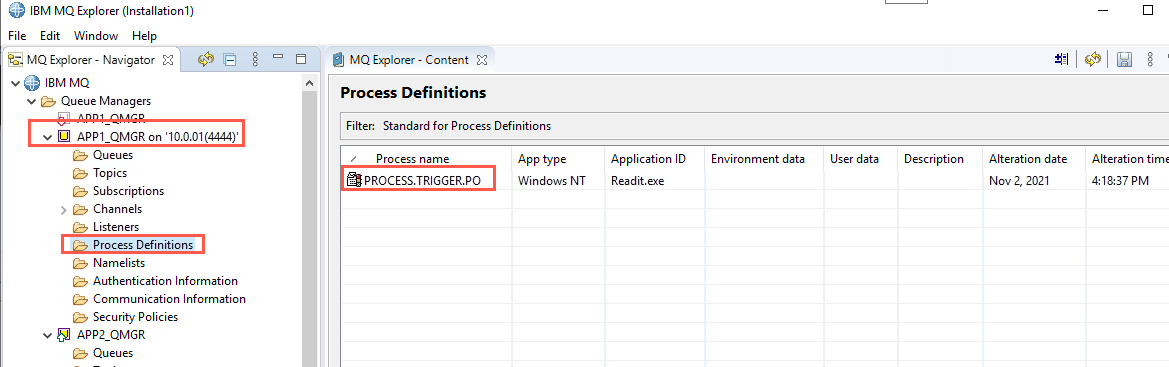
Task: Select the Subscriptions tree item
Action: coord(128,191)
